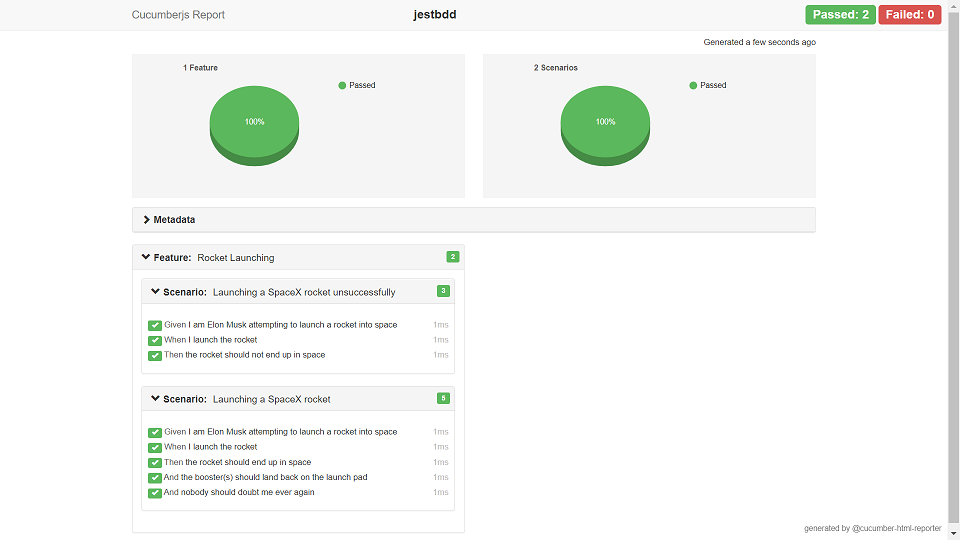
Task: Click green badge 2 on Rocket Launching feature
Action: pos(452,257)
